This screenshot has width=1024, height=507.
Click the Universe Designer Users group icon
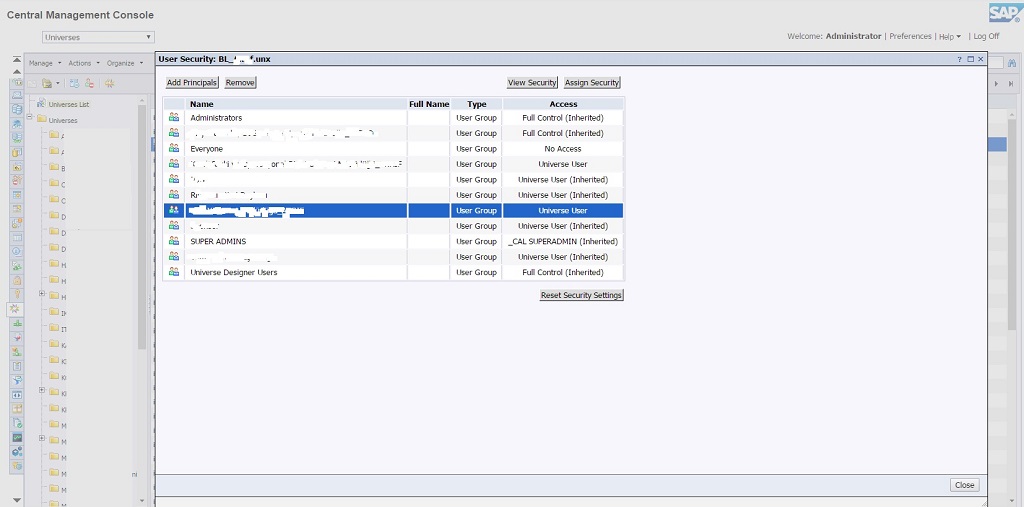pyautogui.click(x=174, y=272)
